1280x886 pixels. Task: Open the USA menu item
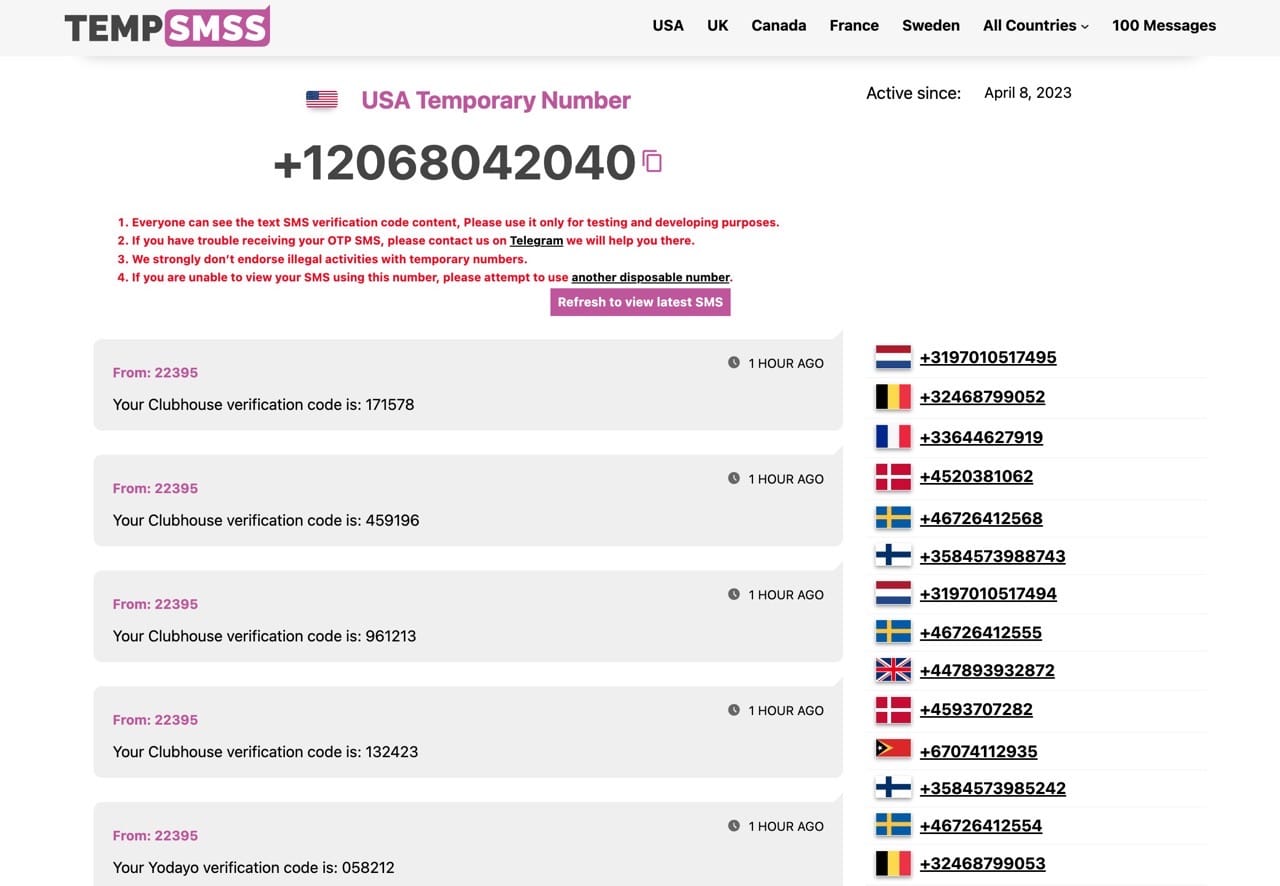pyautogui.click(x=668, y=26)
